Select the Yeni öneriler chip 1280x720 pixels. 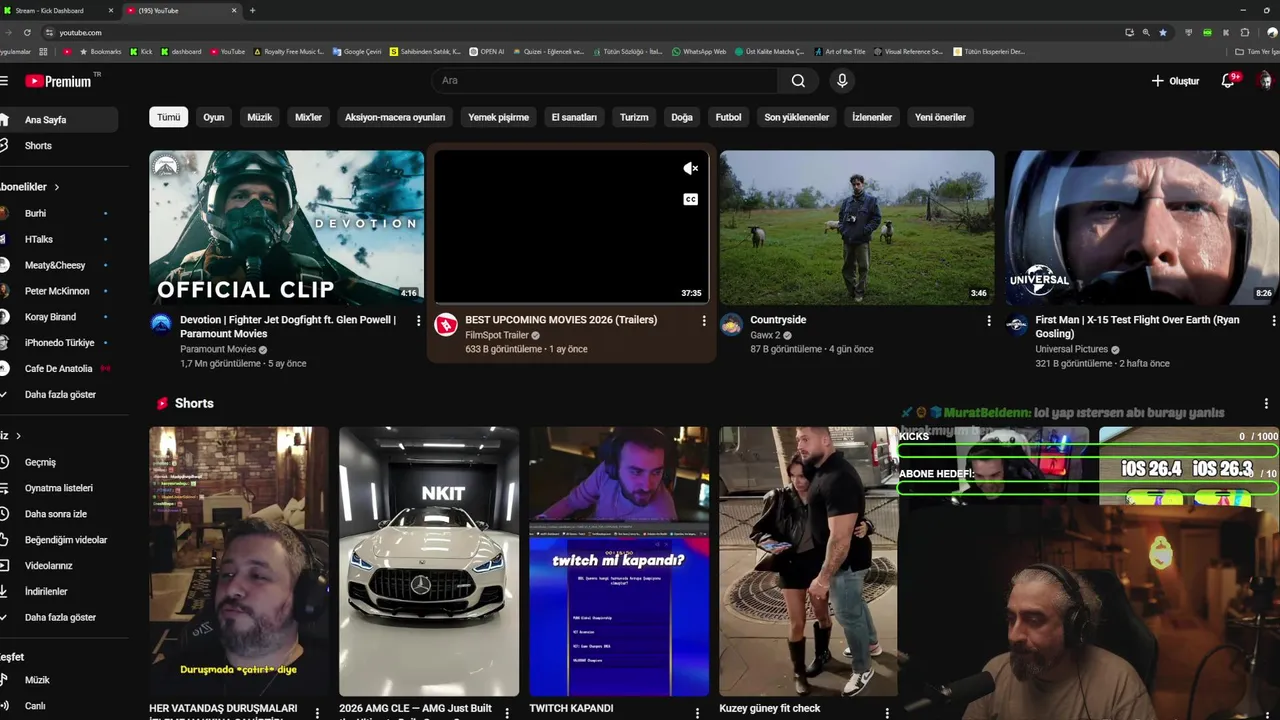[x=940, y=117]
